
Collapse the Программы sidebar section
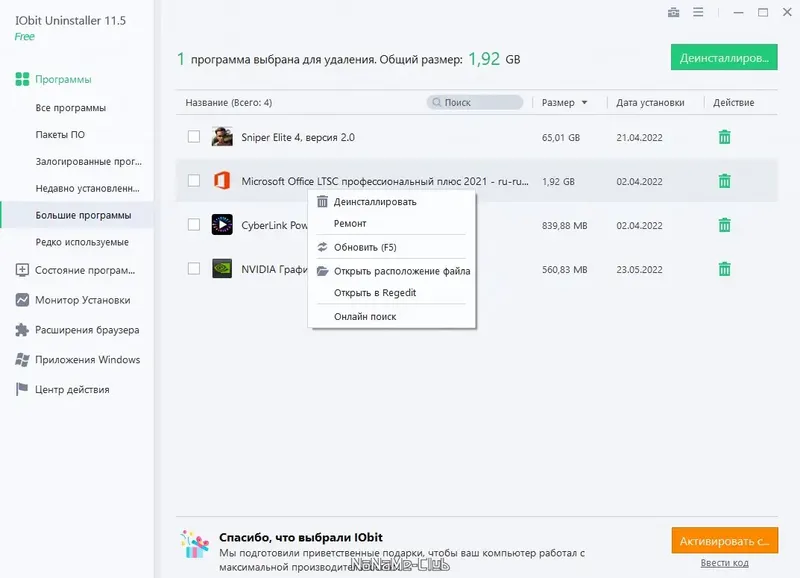point(62,79)
